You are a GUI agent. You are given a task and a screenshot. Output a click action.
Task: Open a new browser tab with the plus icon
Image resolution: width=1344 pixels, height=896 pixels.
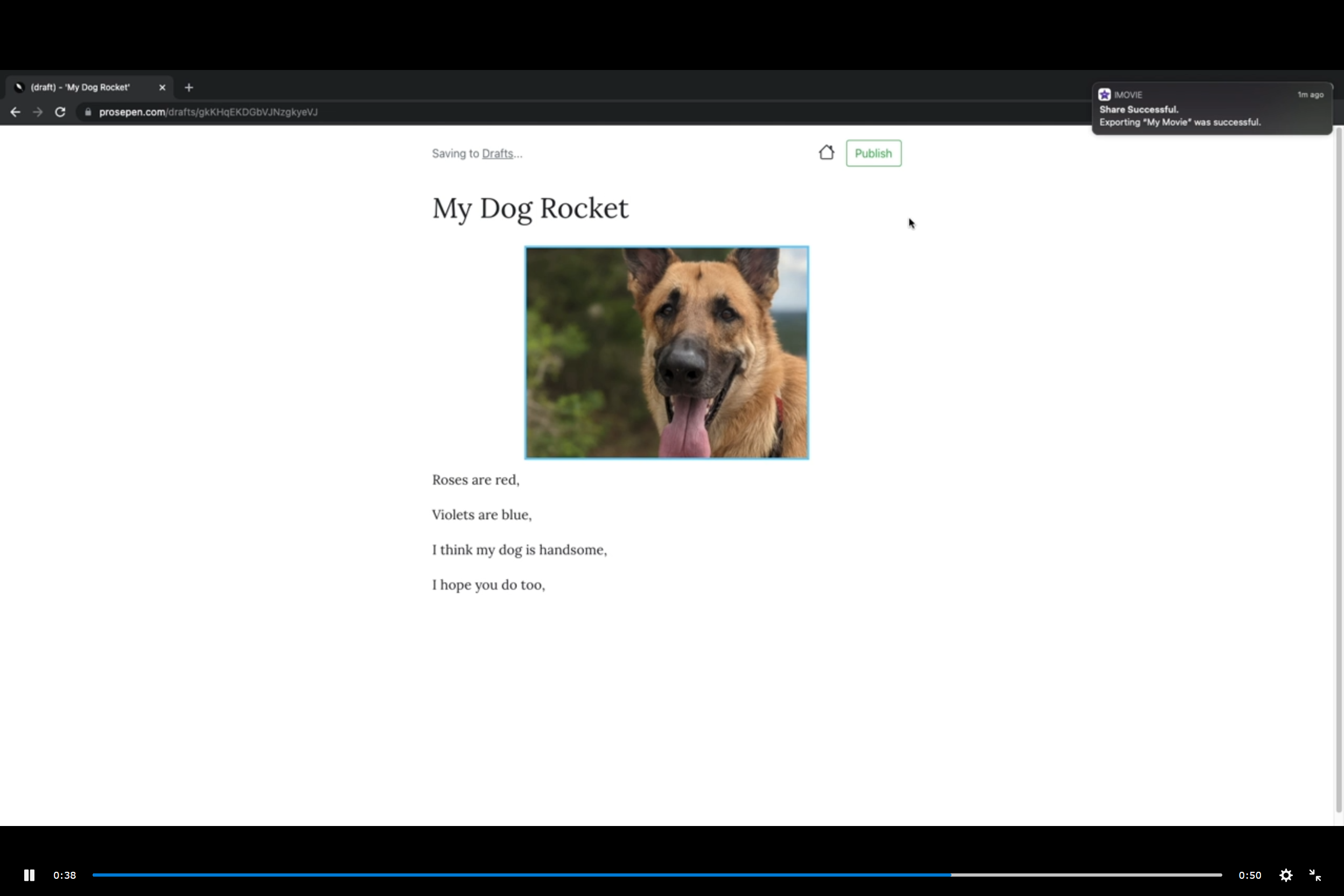[x=189, y=87]
